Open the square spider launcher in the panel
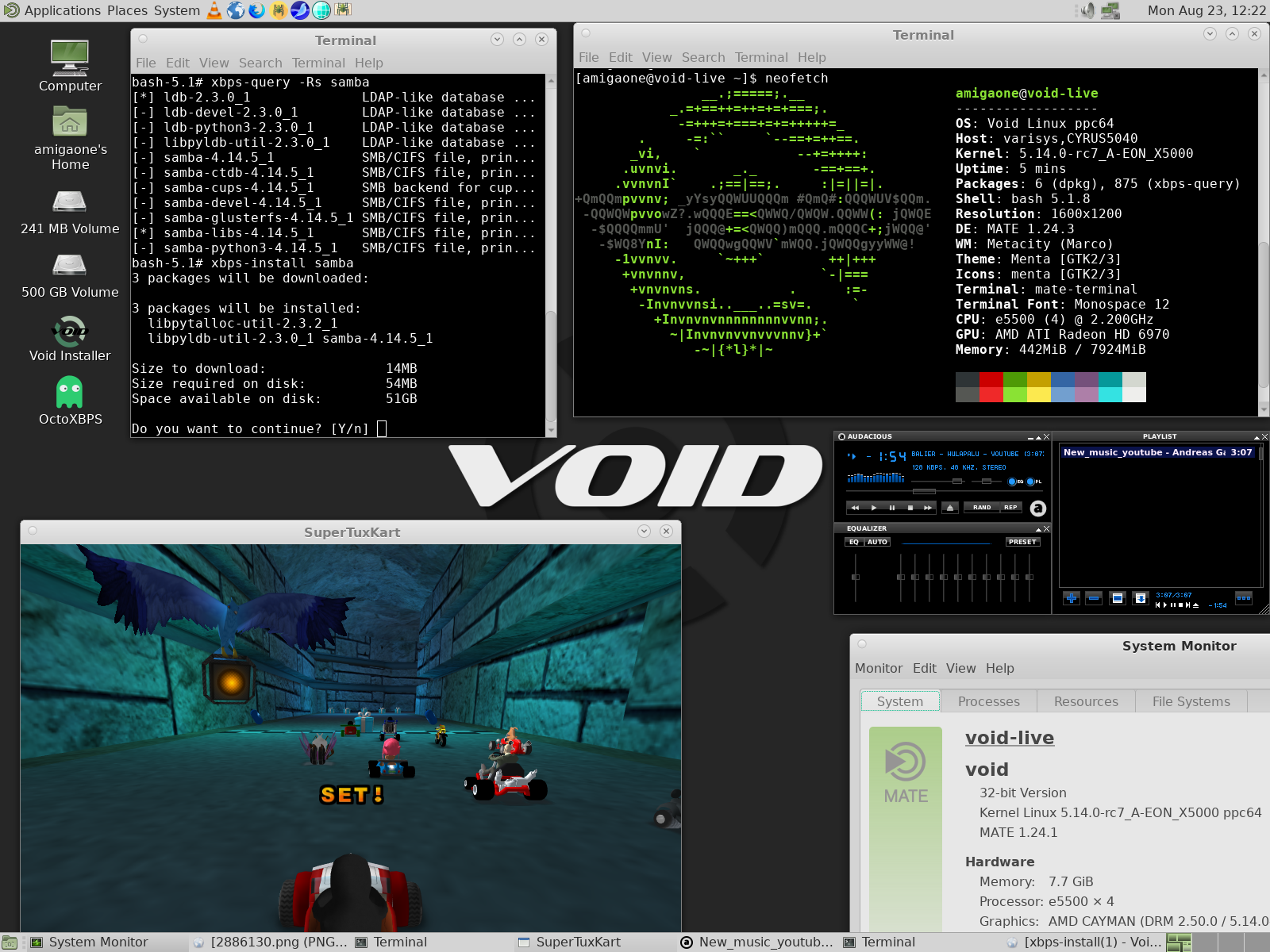The height and width of the screenshot is (952, 1270). (x=343, y=10)
